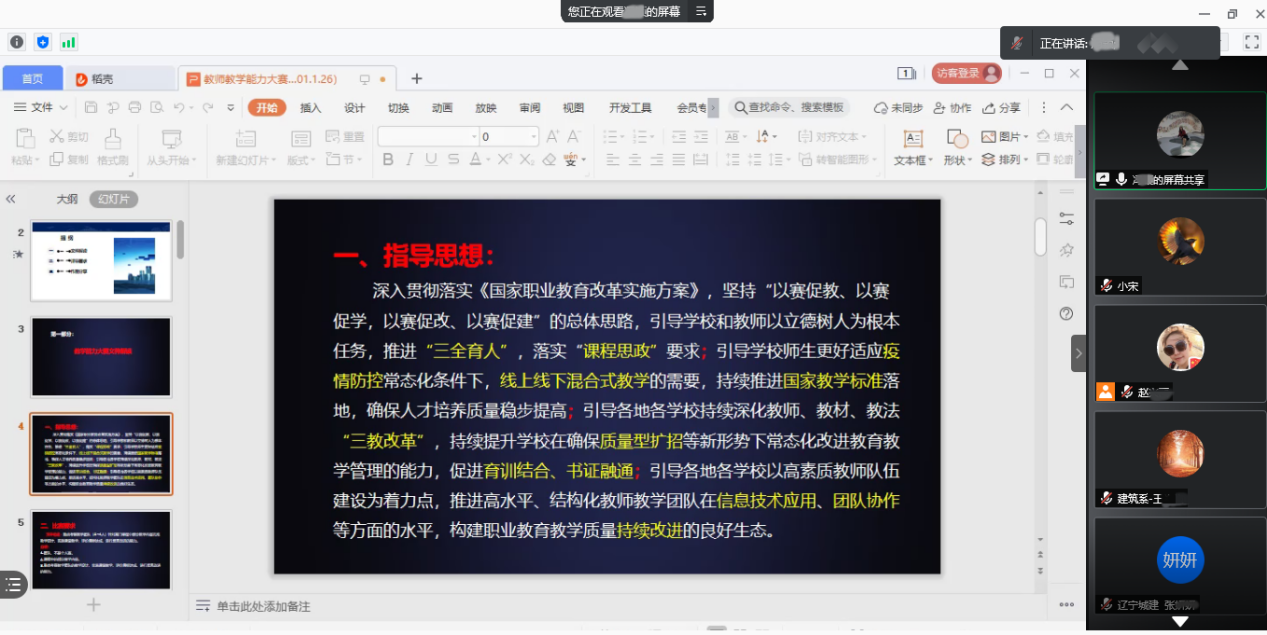Select the 幻灯片 slides view toggle
The height and width of the screenshot is (635, 1267).
point(113,199)
